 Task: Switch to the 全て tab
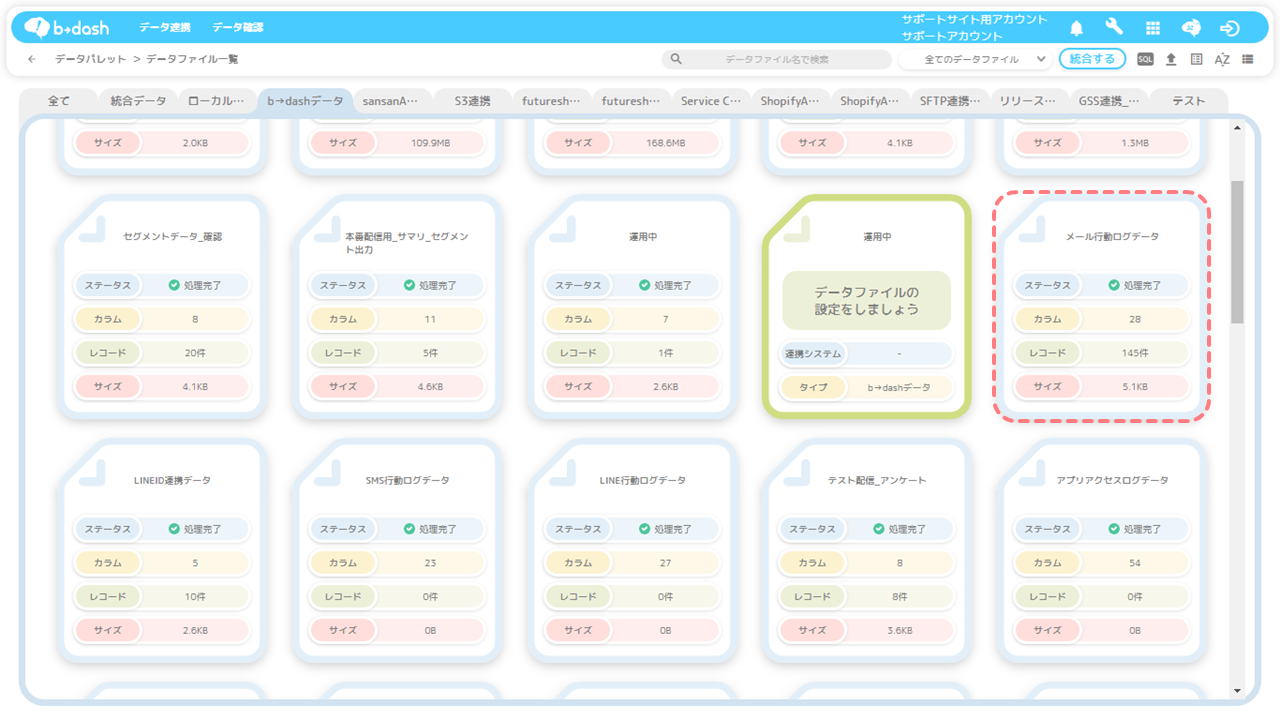59,101
